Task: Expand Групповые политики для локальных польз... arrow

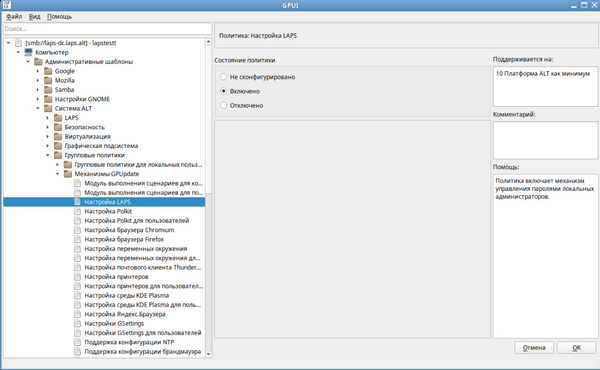Action: [57, 165]
